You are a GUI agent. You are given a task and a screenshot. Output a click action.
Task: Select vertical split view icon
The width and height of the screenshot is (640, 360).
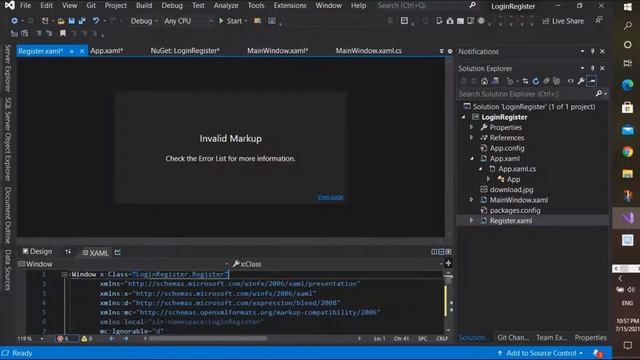point(434,252)
